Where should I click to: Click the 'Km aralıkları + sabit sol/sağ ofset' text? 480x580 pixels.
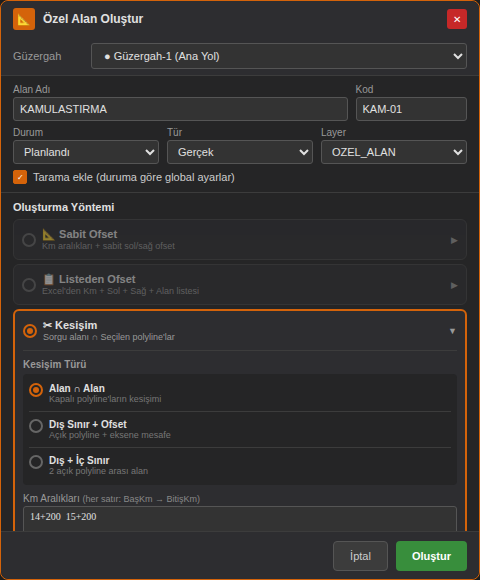pos(108,246)
